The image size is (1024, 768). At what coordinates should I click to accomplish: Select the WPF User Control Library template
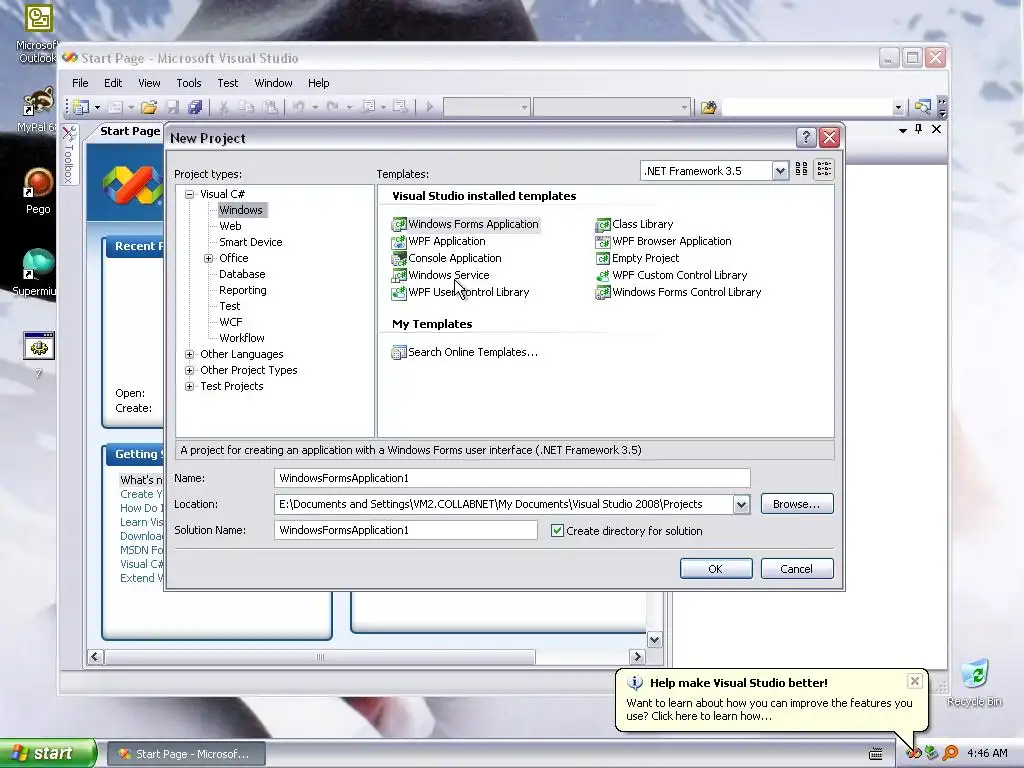click(461, 292)
